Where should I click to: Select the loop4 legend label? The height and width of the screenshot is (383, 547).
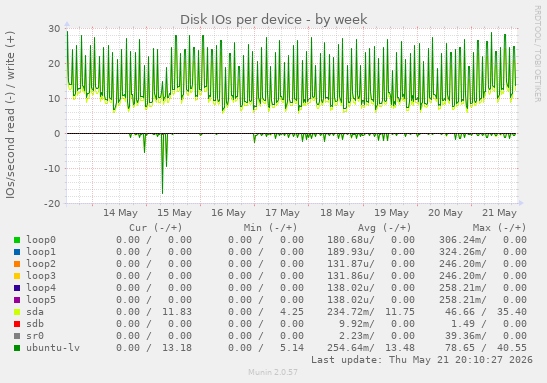[x=41, y=288]
